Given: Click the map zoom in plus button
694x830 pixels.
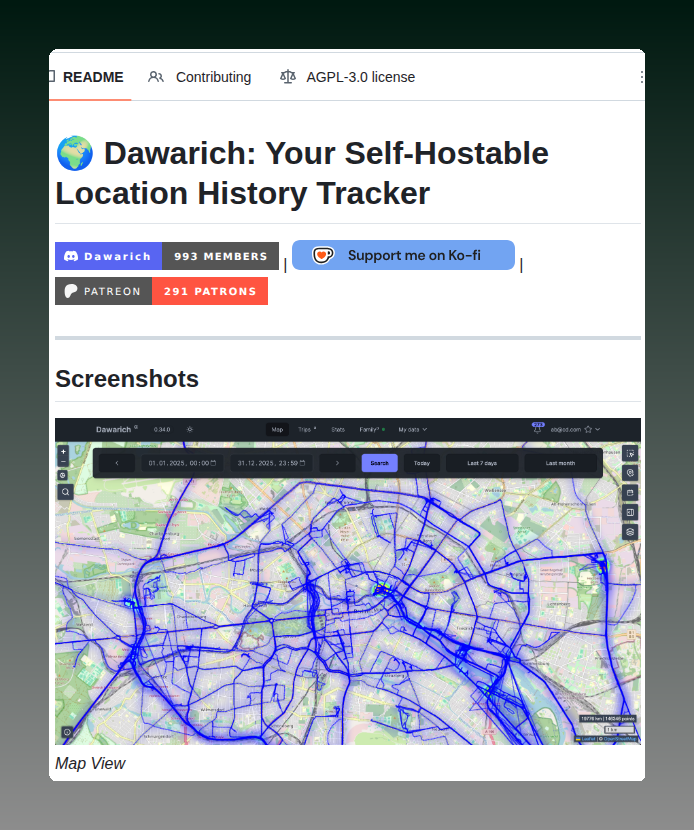Looking at the screenshot, I should coord(63,452).
